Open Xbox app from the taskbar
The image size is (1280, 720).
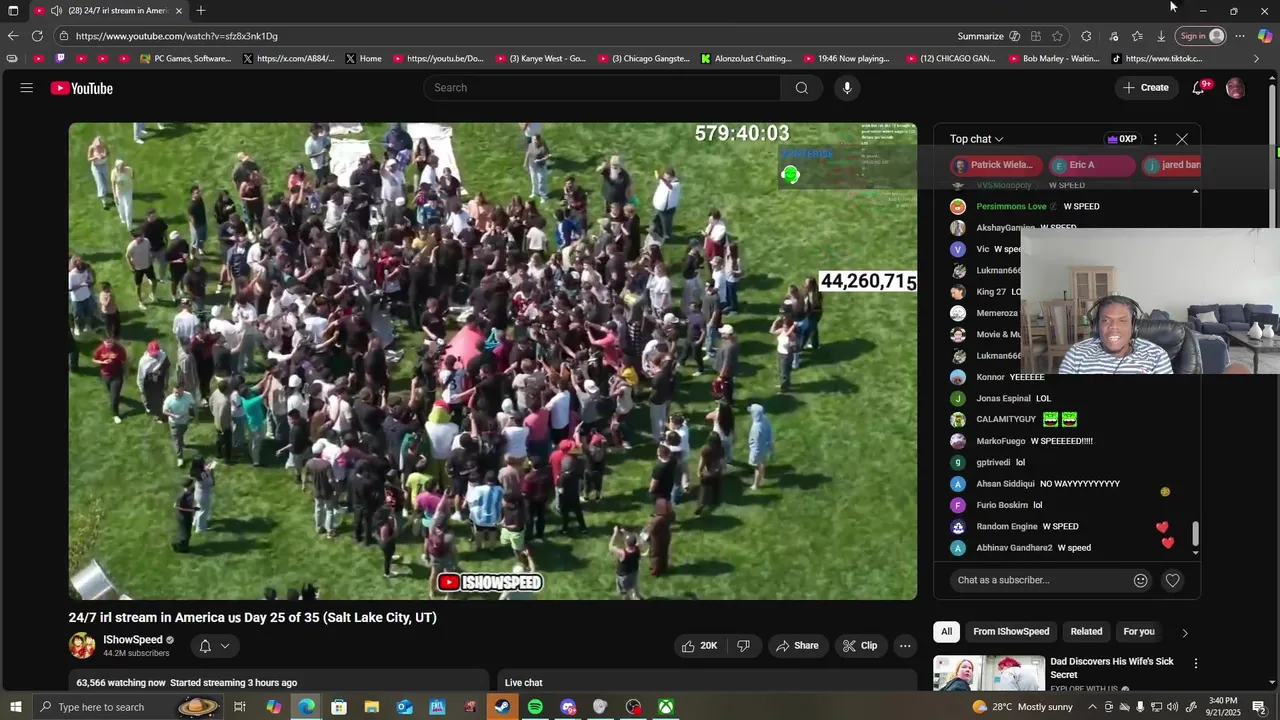[x=665, y=707]
